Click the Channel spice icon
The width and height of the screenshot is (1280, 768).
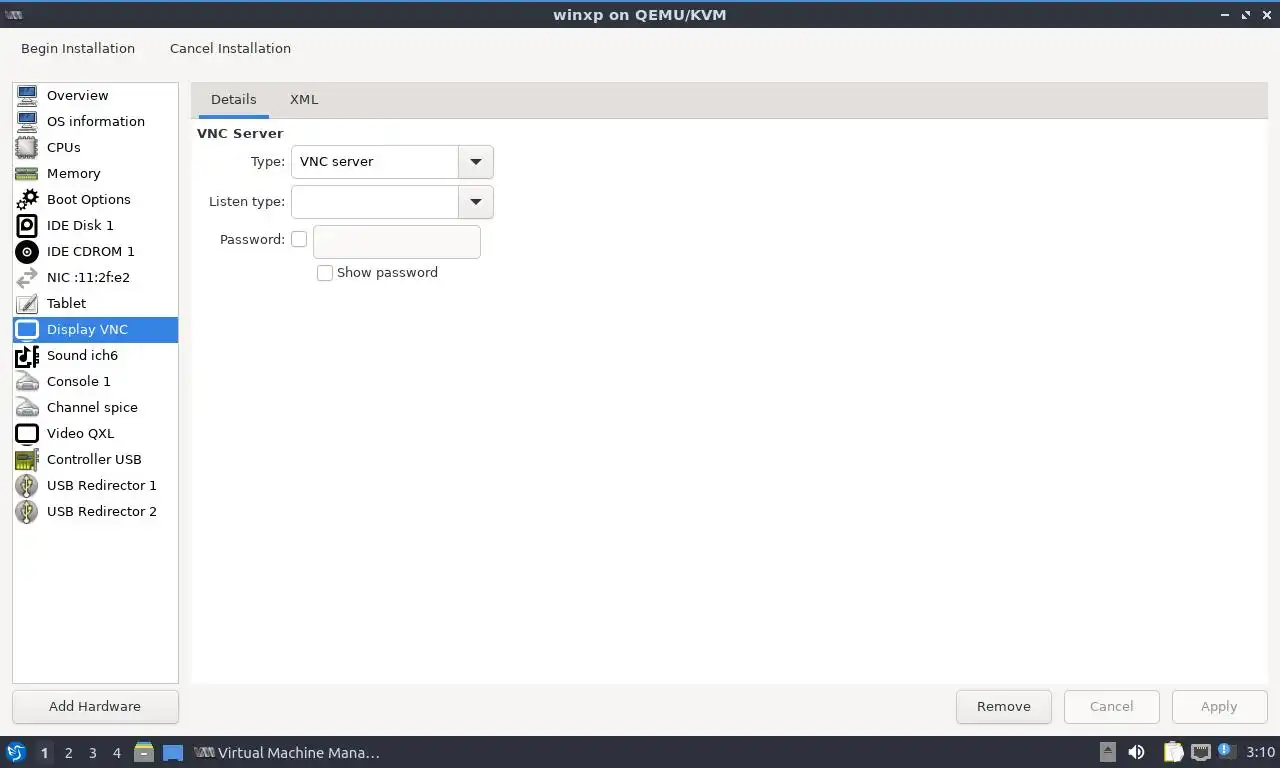(x=27, y=407)
